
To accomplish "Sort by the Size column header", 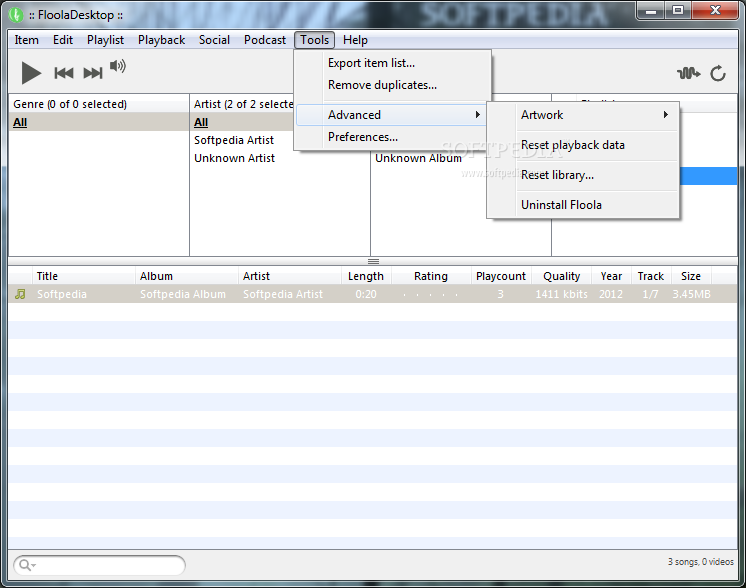I will pos(691,276).
